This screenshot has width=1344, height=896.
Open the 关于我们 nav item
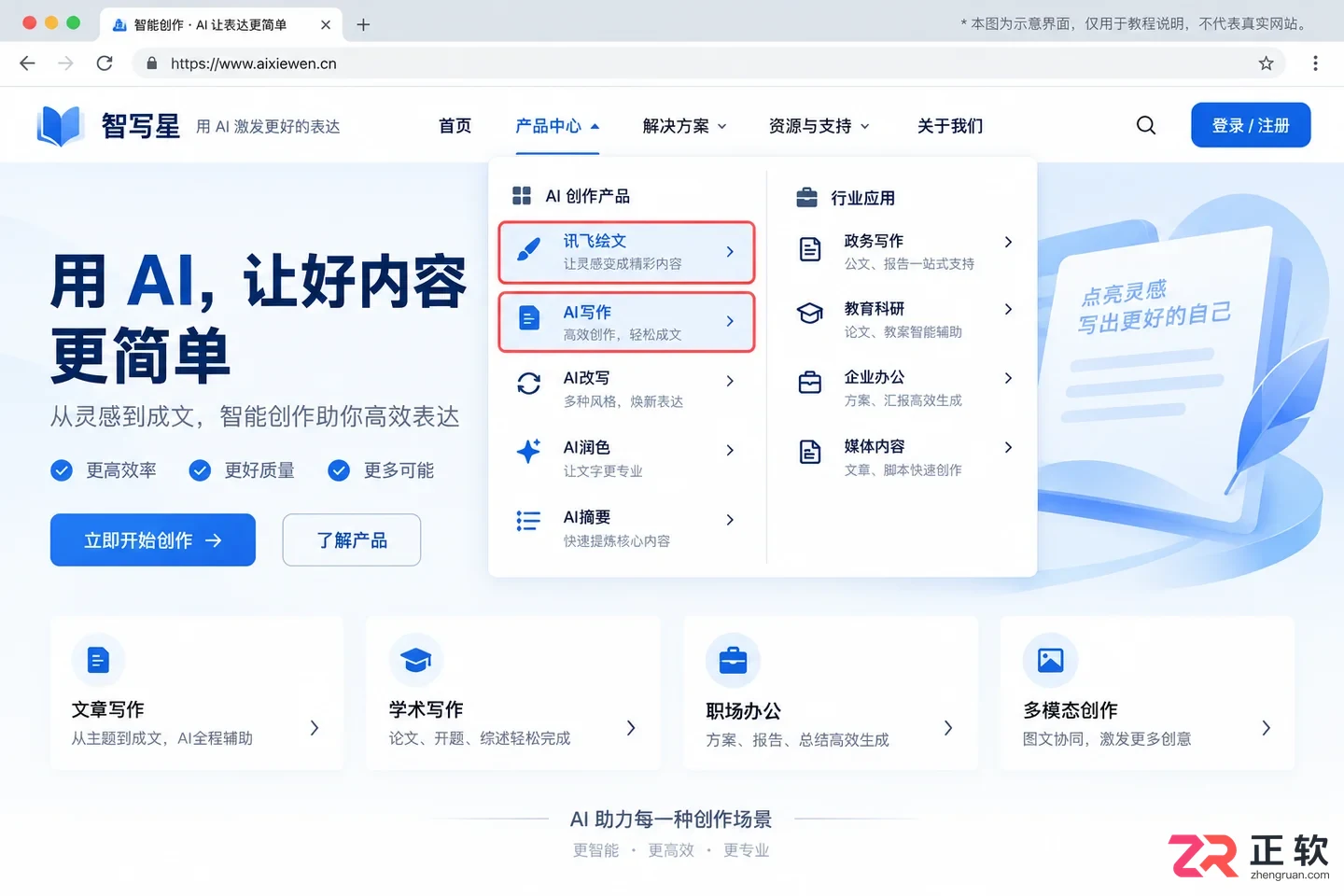[950, 126]
